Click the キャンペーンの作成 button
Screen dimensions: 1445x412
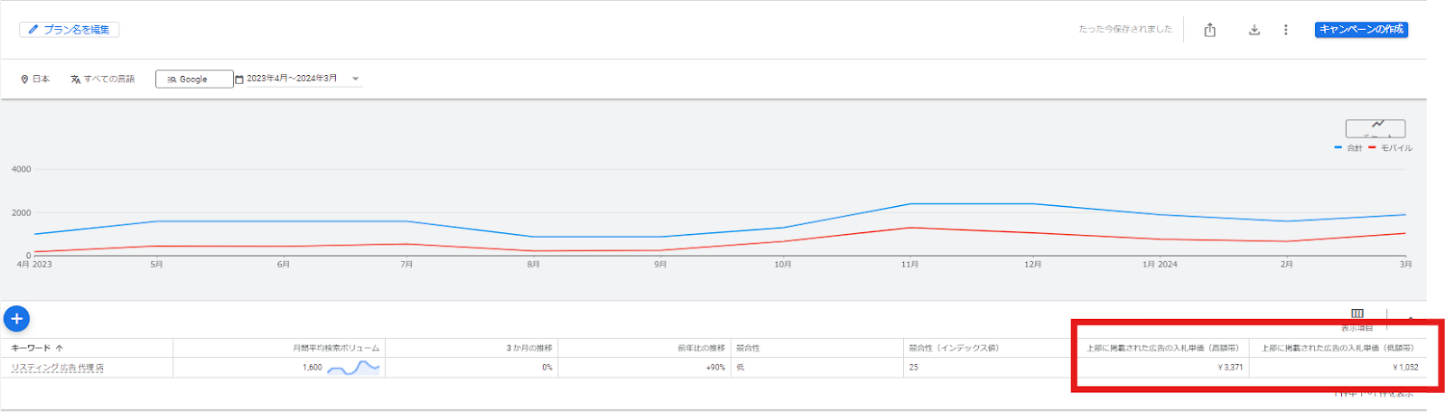click(1361, 30)
